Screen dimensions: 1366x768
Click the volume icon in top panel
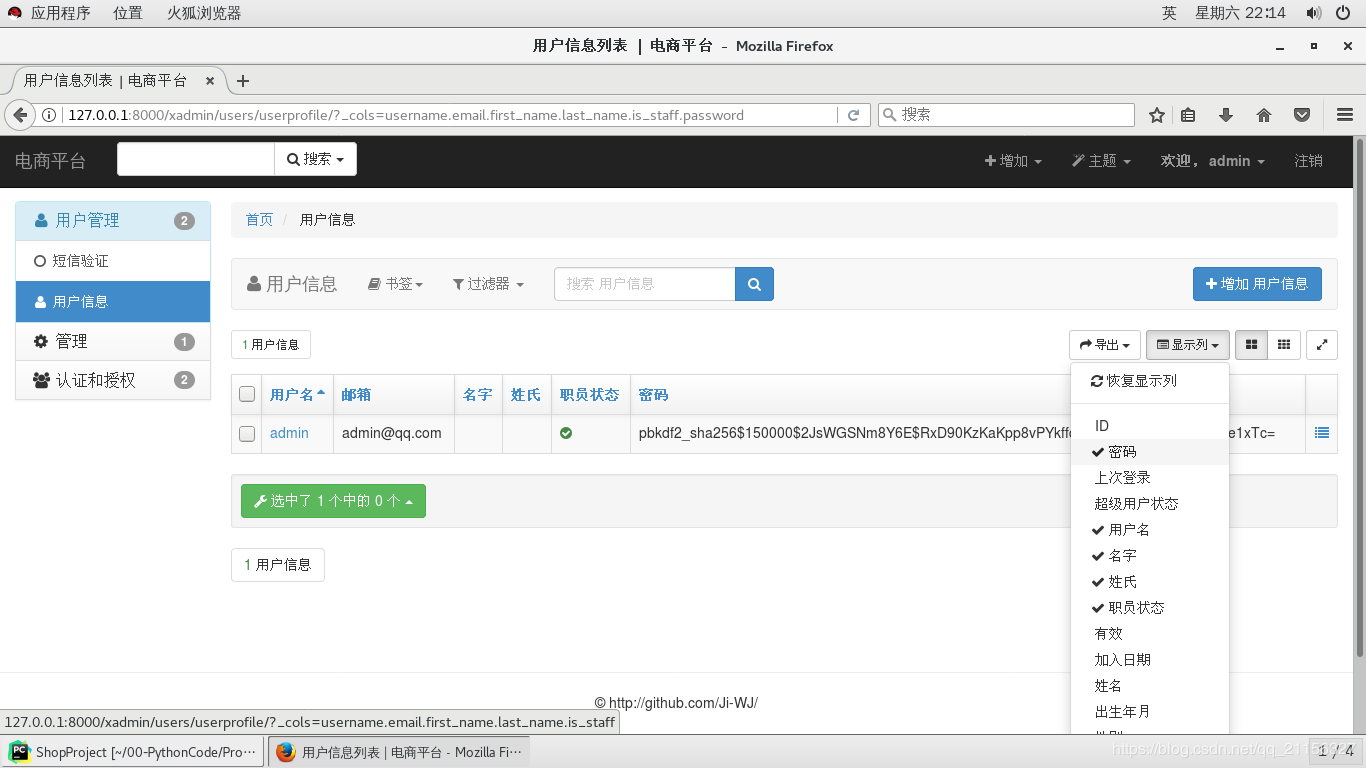1314,13
